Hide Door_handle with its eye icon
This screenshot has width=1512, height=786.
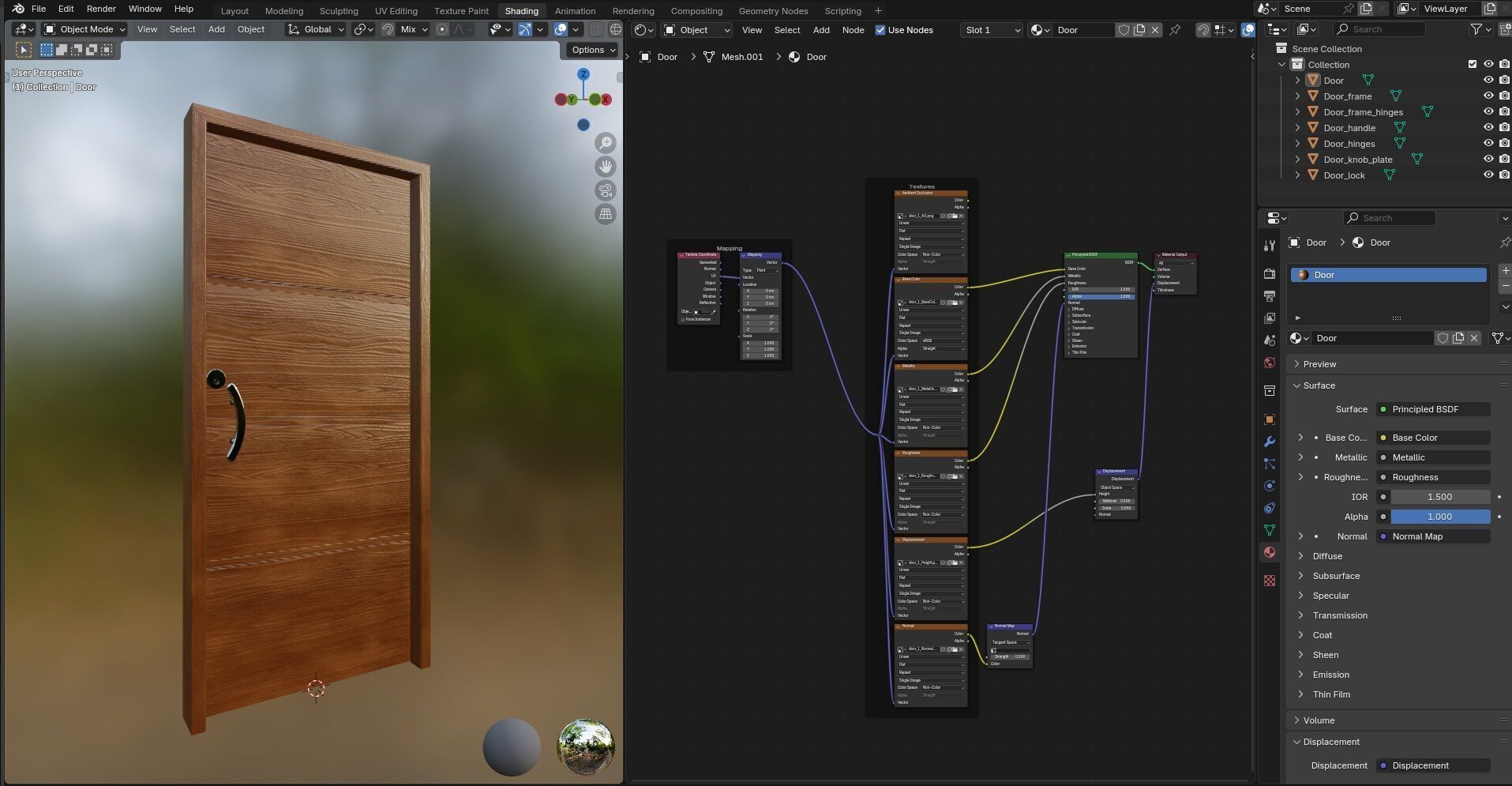pyautogui.click(x=1488, y=127)
